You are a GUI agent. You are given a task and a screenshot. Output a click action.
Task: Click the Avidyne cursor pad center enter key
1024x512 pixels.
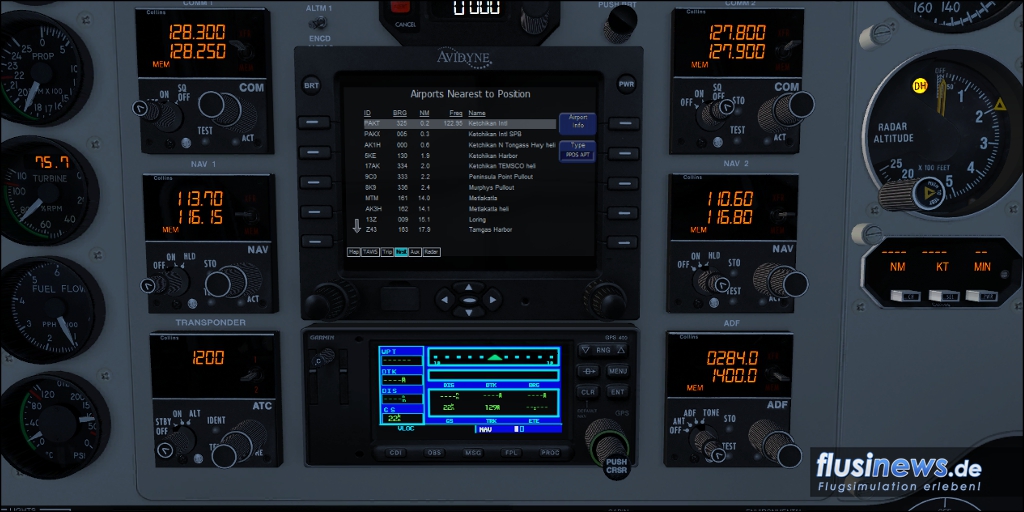click(x=469, y=300)
